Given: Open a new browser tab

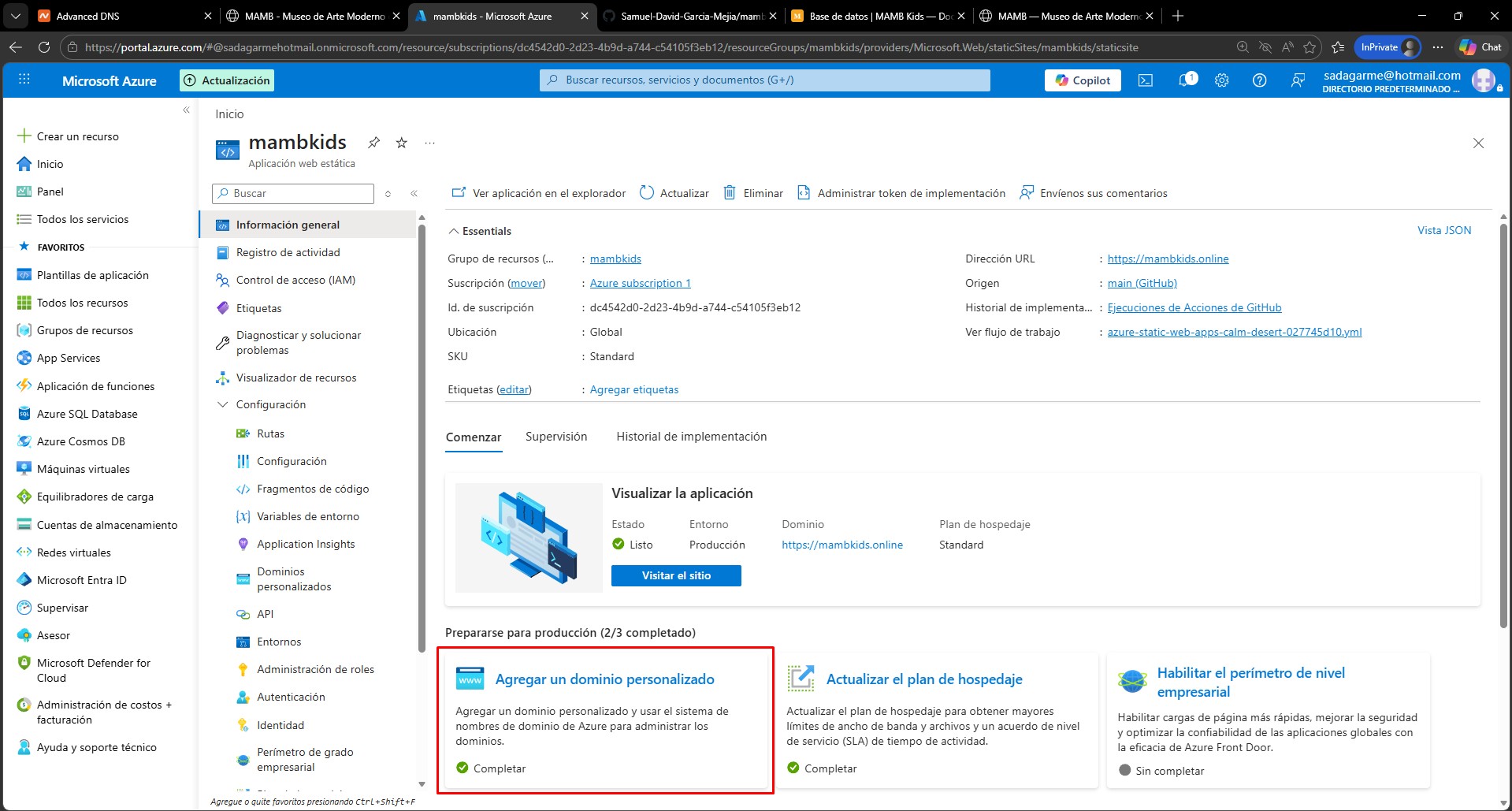Looking at the screenshot, I should (1177, 16).
